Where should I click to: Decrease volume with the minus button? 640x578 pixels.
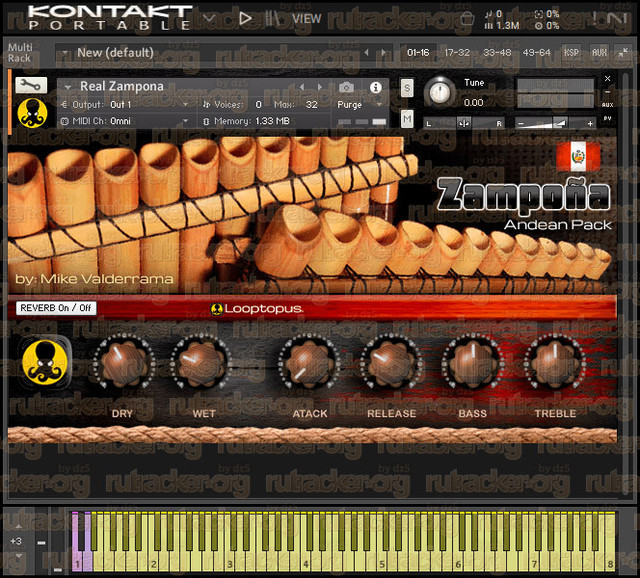(520, 123)
